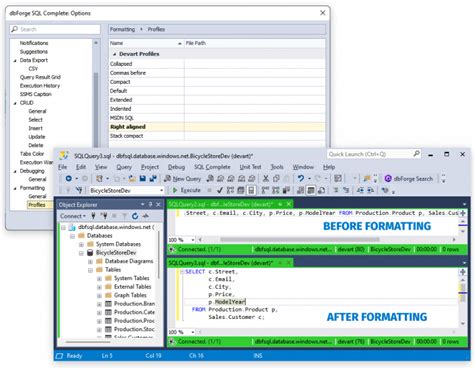Click the Save All icon in toolbar
This screenshot has height=370, width=474.
[x=153, y=179]
